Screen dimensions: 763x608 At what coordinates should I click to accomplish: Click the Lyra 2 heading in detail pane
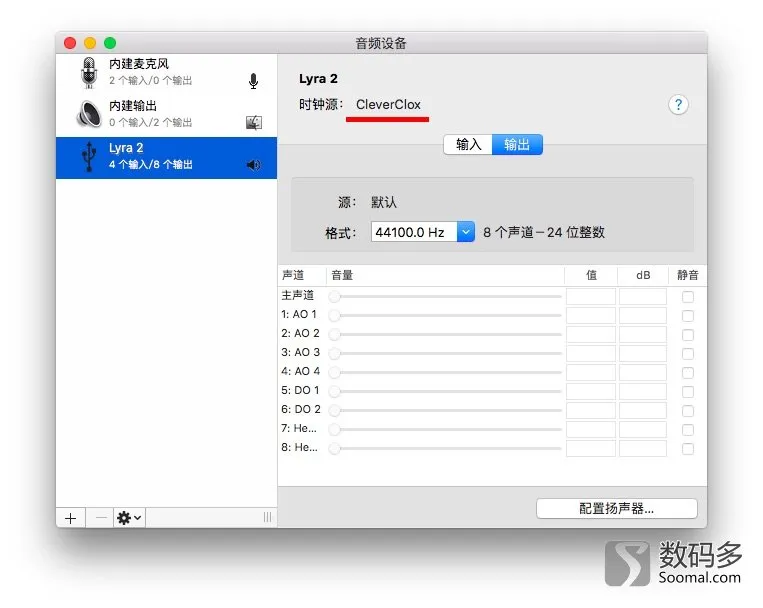pyautogui.click(x=318, y=78)
